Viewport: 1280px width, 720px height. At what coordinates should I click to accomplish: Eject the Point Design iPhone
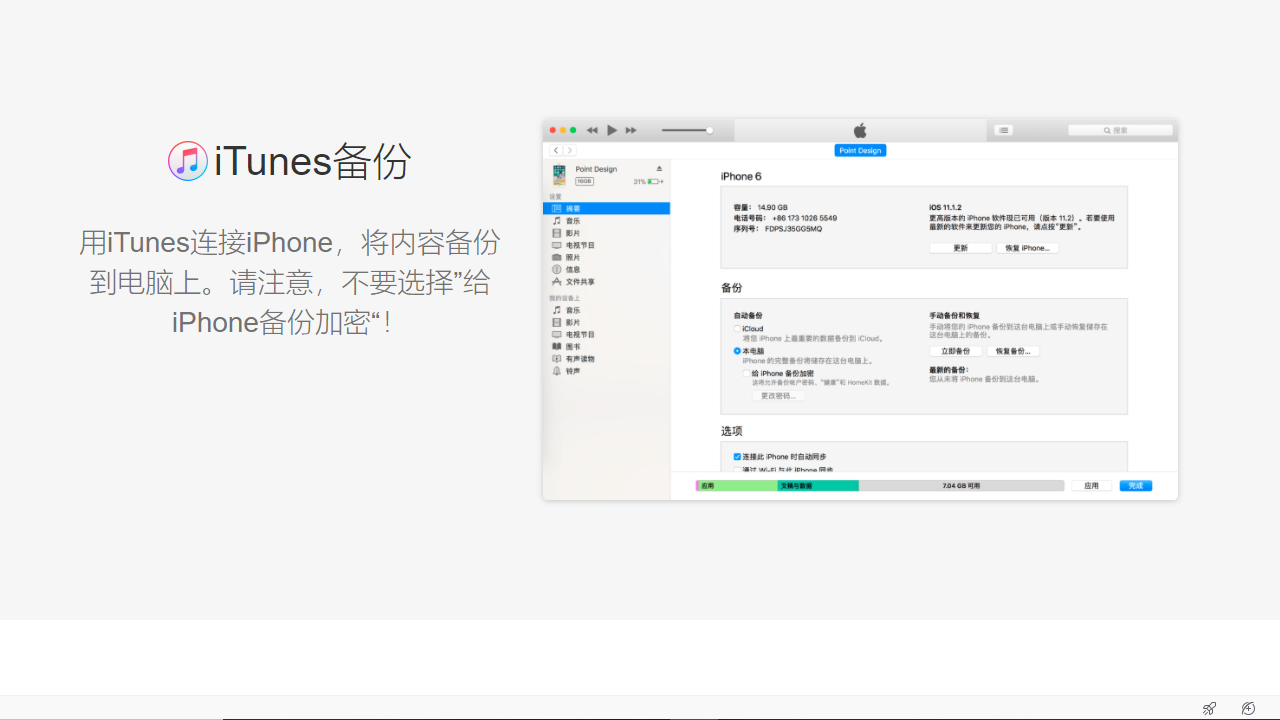click(657, 167)
